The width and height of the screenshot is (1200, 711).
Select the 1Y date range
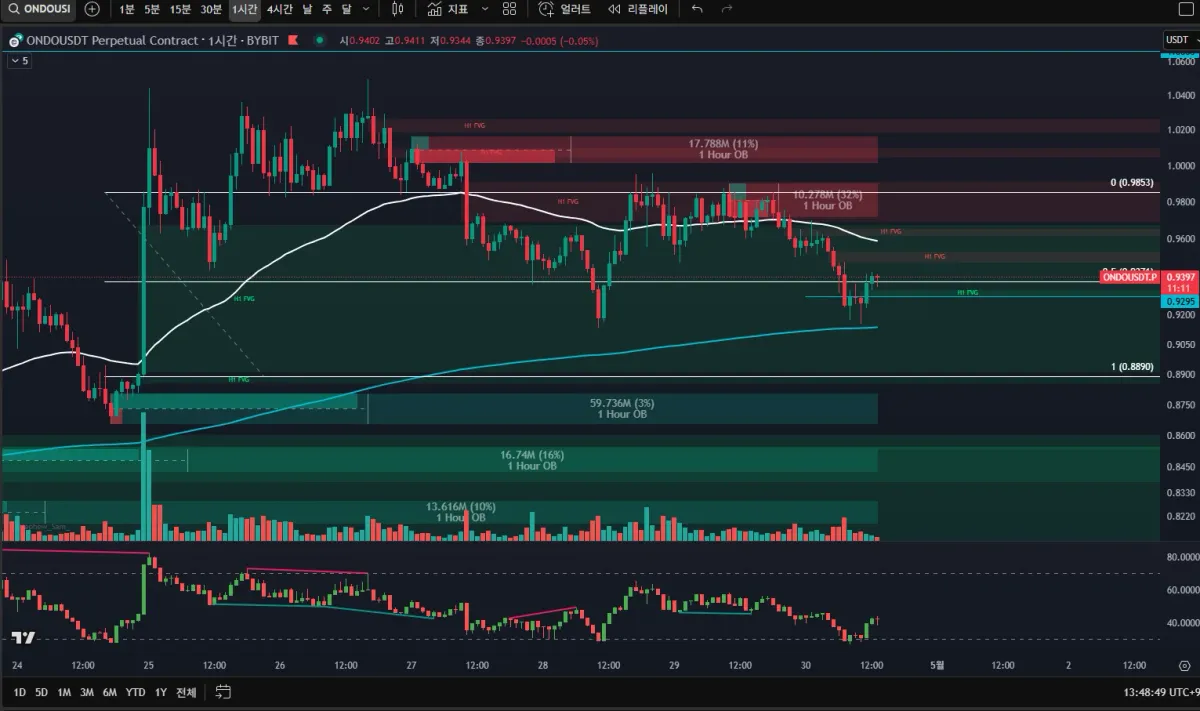point(160,692)
